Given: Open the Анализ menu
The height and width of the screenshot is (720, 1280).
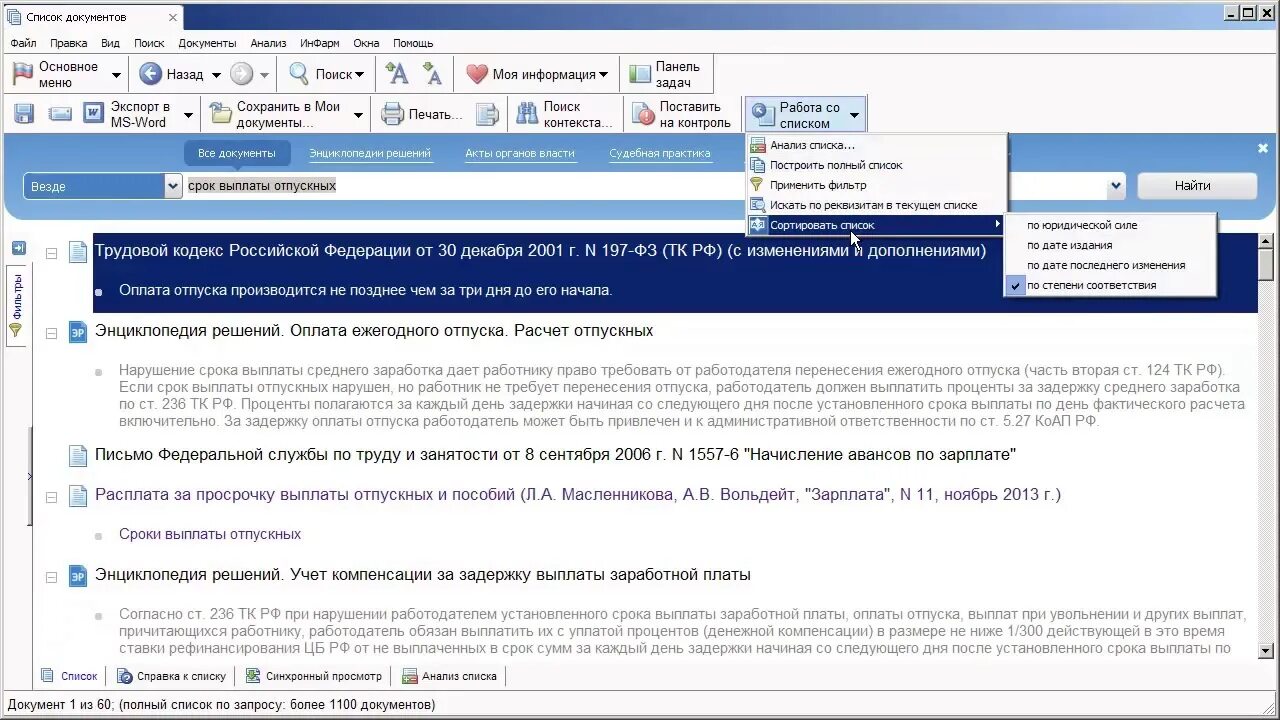Looking at the screenshot, I should pyautogui.click(x=268, y=43).
